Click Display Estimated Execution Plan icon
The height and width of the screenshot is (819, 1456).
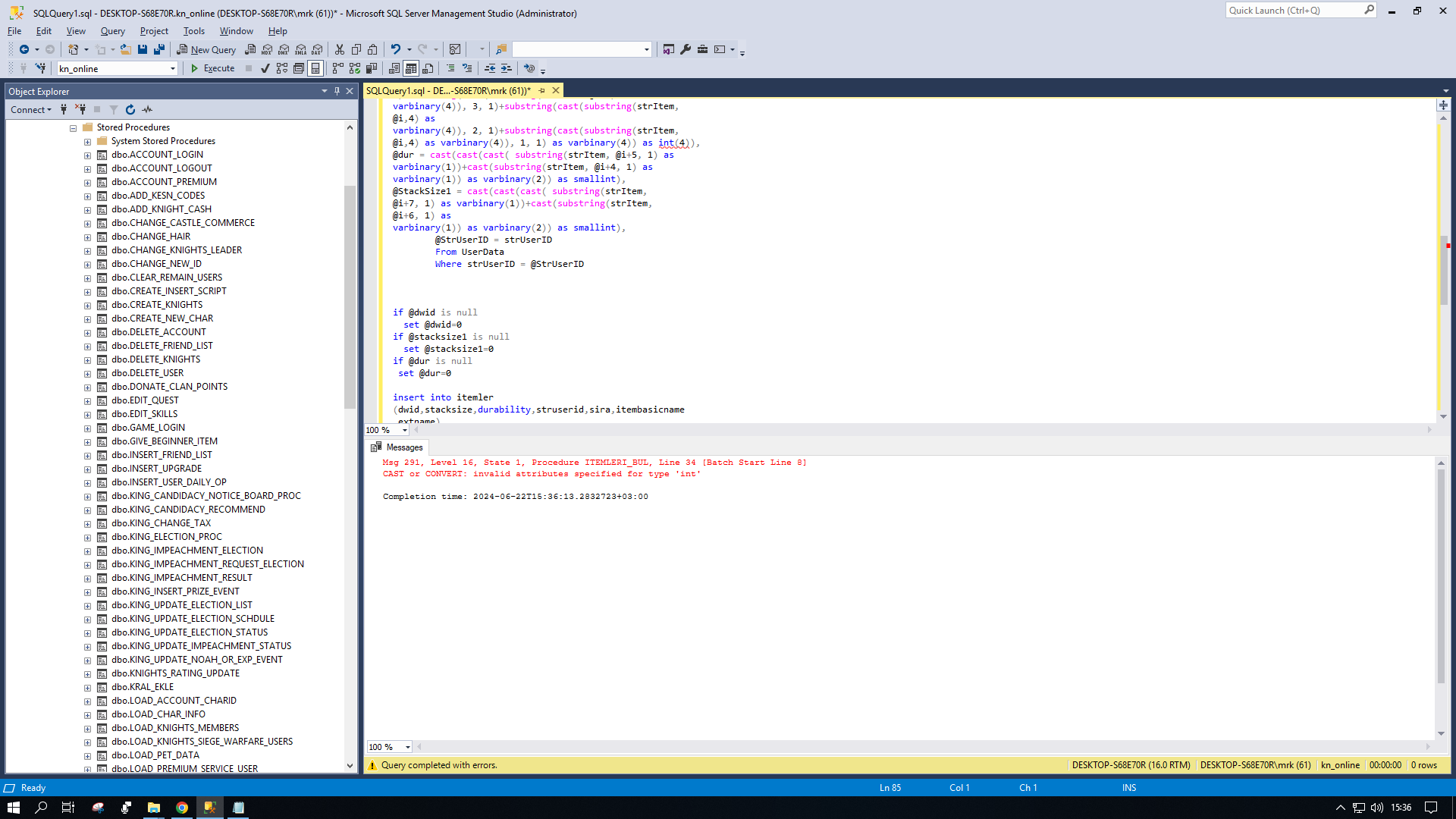[x=282, y=68]
